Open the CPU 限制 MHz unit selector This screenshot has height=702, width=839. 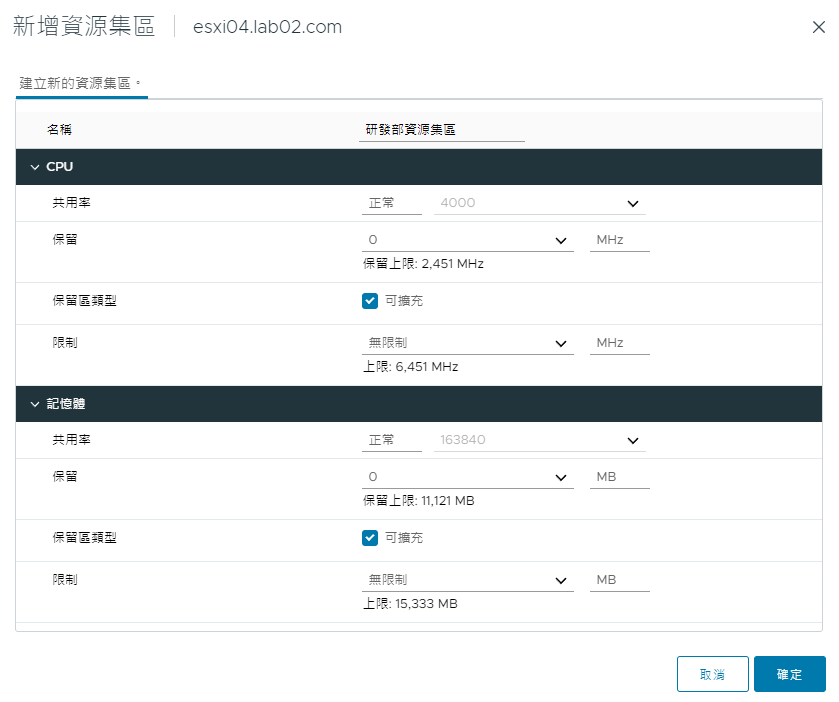click(x=620, y=343)
